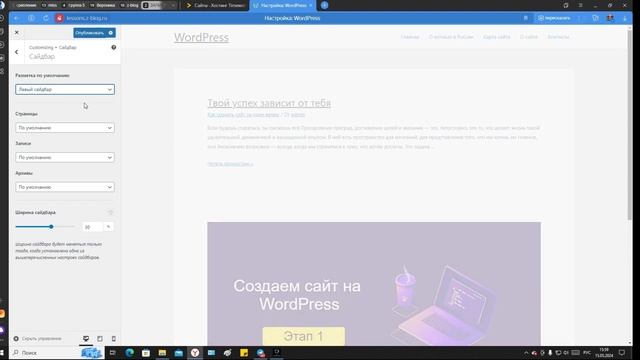Open the Карта сайта menu item

(496, 37)
